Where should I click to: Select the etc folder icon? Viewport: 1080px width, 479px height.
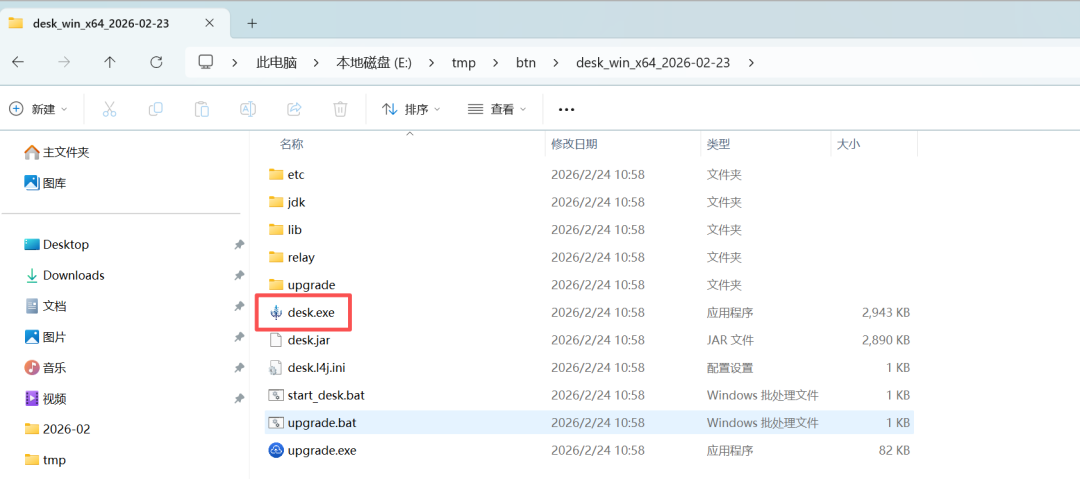(276, 174)
